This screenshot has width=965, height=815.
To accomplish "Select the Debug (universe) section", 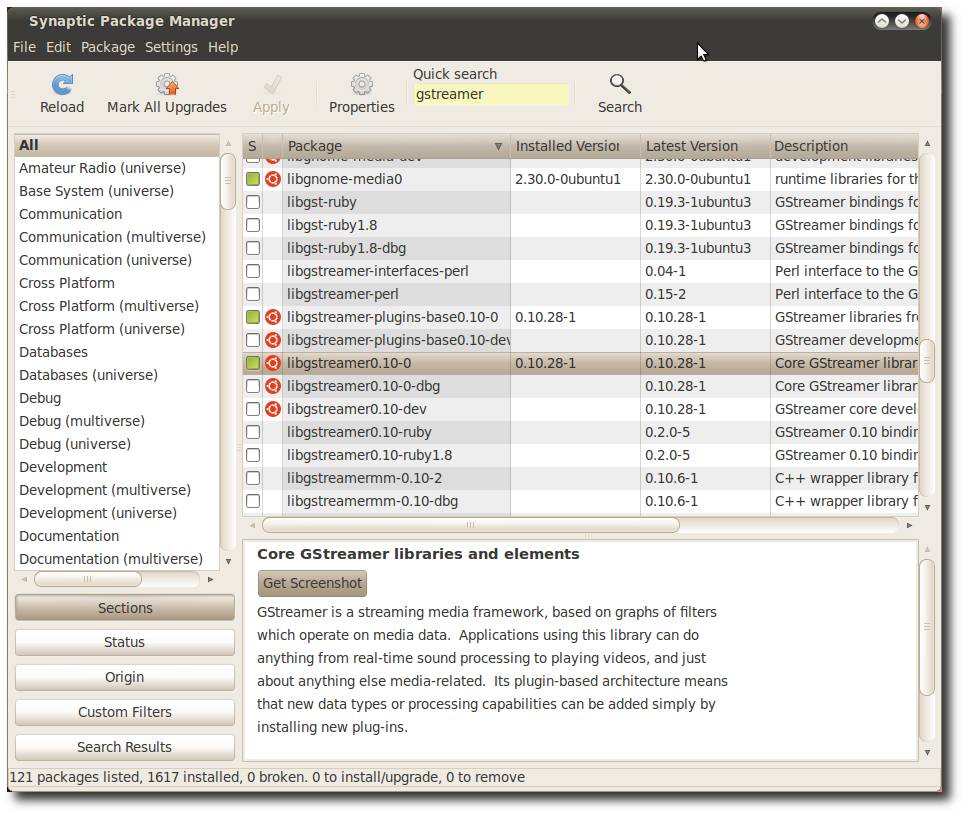I will point(117,444).
